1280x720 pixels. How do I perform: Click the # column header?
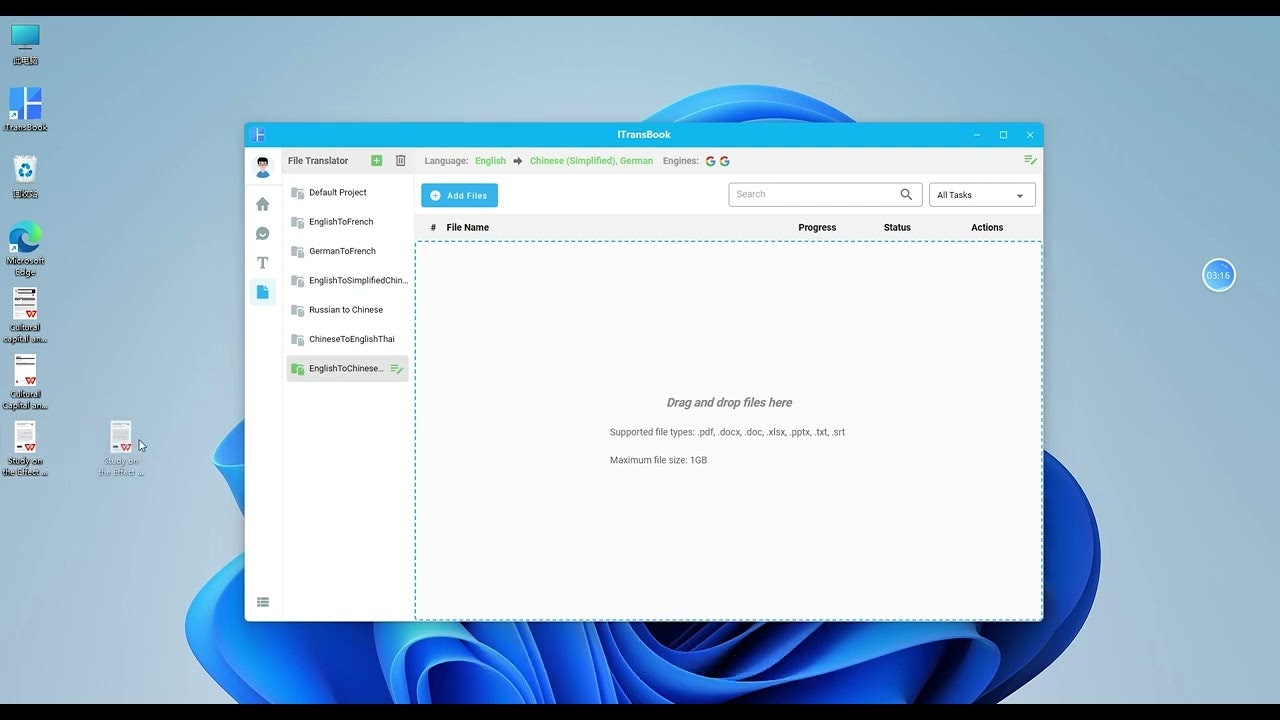433,228
